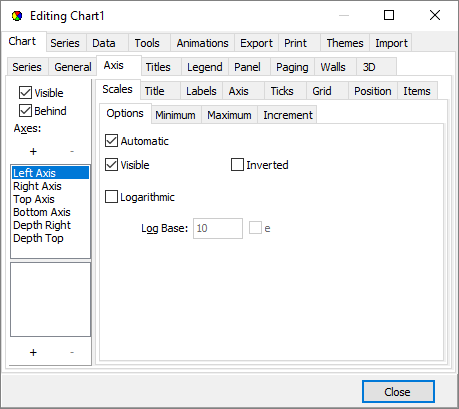Click the plus button under Axes label
The width and height of the screenshot is (459, 409).
point(33,152)
